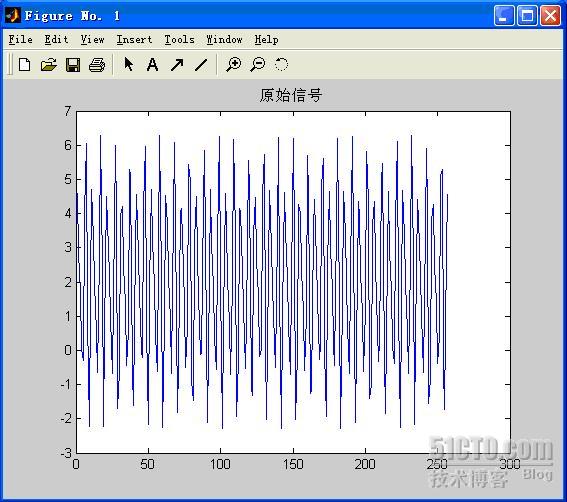Click the y-axis tick label 7
The width and height of the screenshot is (567, 502).
(x=68, y=111)
